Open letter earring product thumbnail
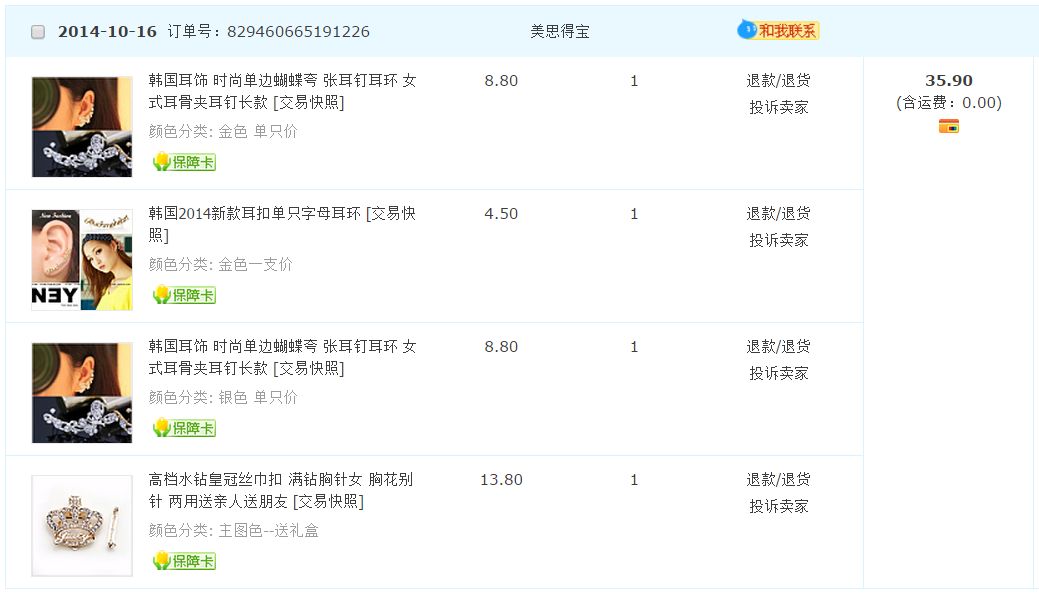Image resolution: width=1039 pixels, height=595 pixels. (x=82, y=260)
